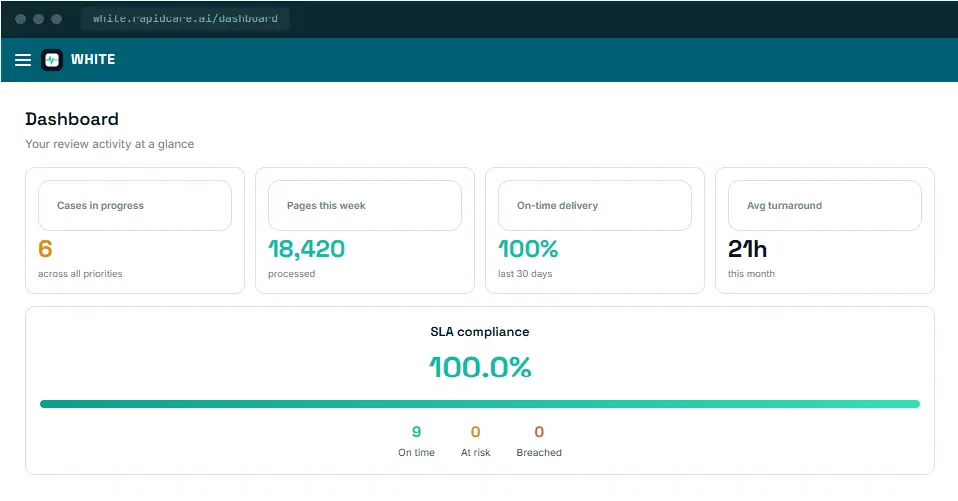958x501 pixels.
Task: Click the On time label
Action: click(417, 453)
